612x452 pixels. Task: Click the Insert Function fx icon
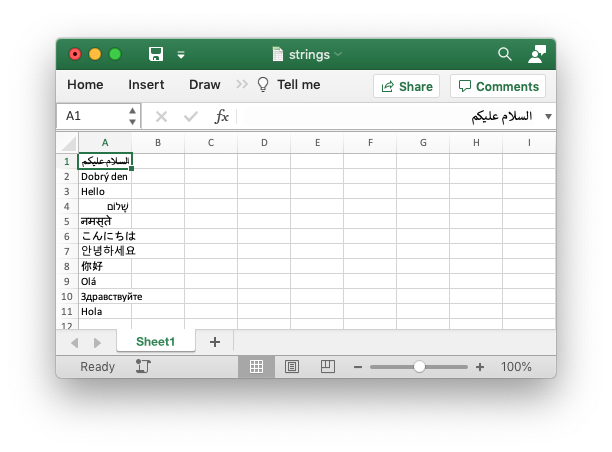[222, 116]
